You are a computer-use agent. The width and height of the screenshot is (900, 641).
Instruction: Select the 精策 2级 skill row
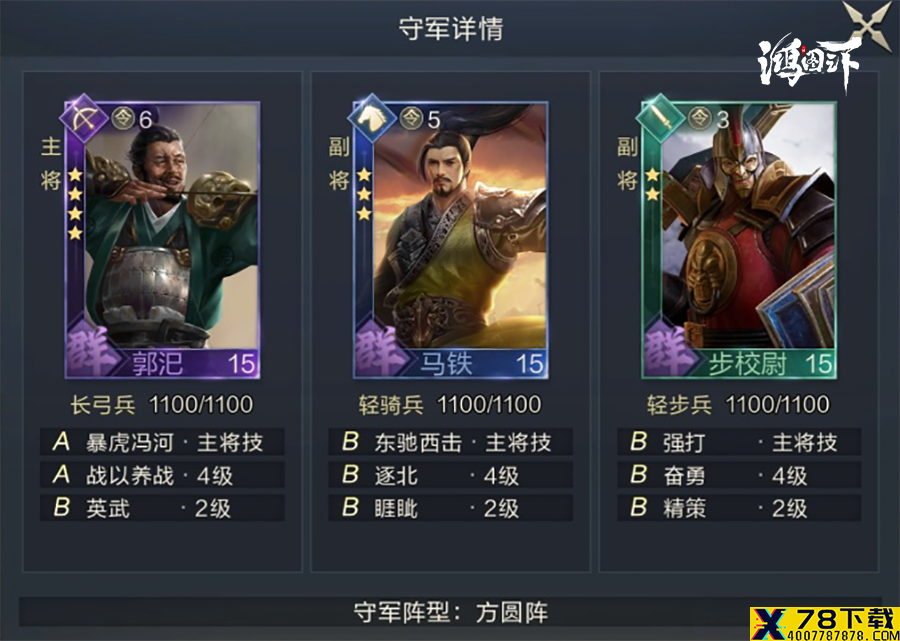pyautogui.click(x=739, y=508)
